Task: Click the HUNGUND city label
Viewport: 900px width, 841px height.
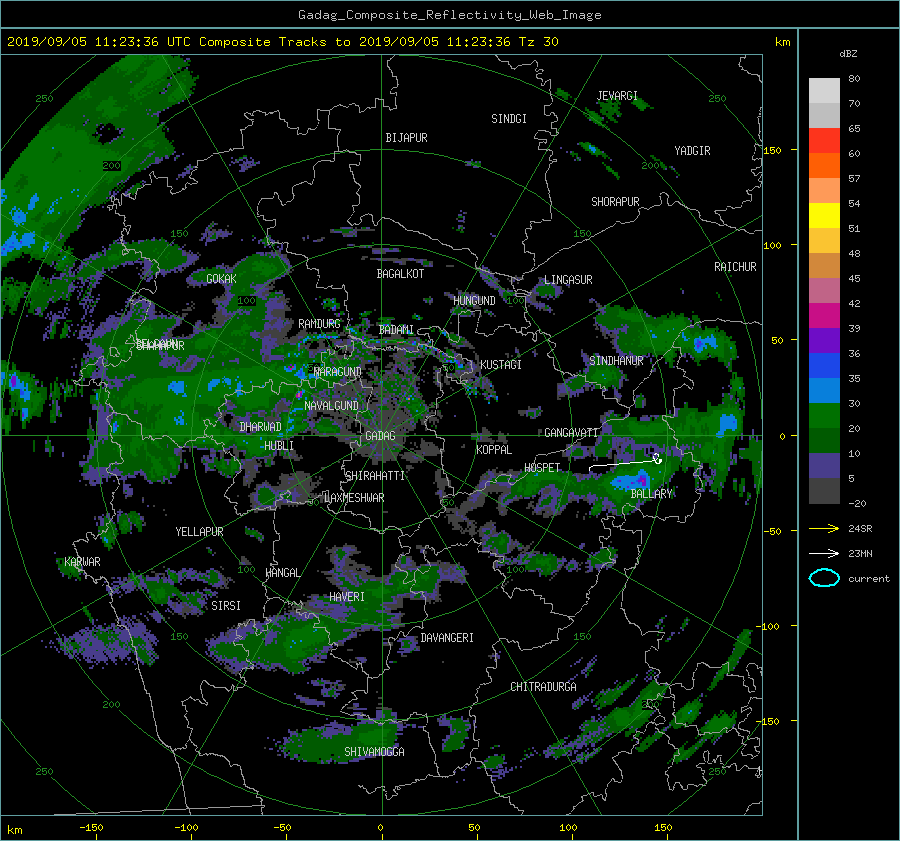Action: [474, 301]
